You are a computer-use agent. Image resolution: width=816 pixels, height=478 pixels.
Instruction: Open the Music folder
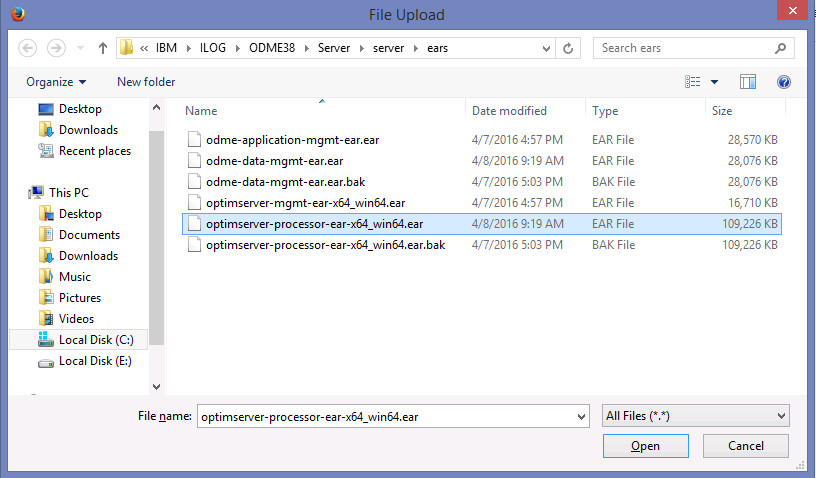[x=74, y=277]
